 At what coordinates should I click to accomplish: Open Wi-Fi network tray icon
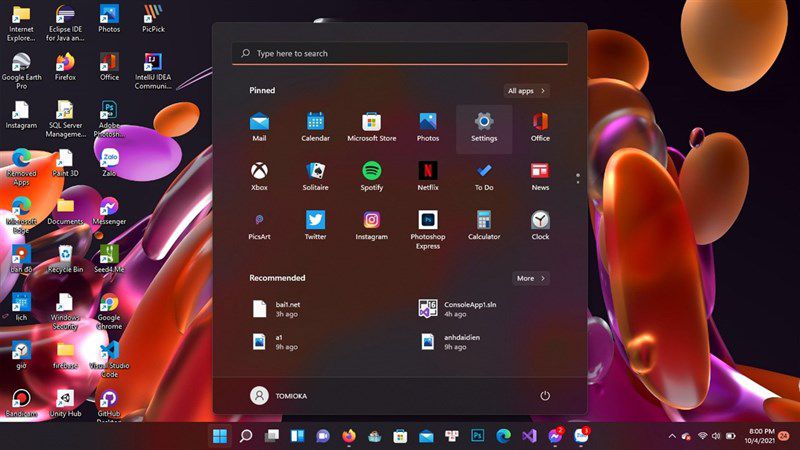[703, 436]
